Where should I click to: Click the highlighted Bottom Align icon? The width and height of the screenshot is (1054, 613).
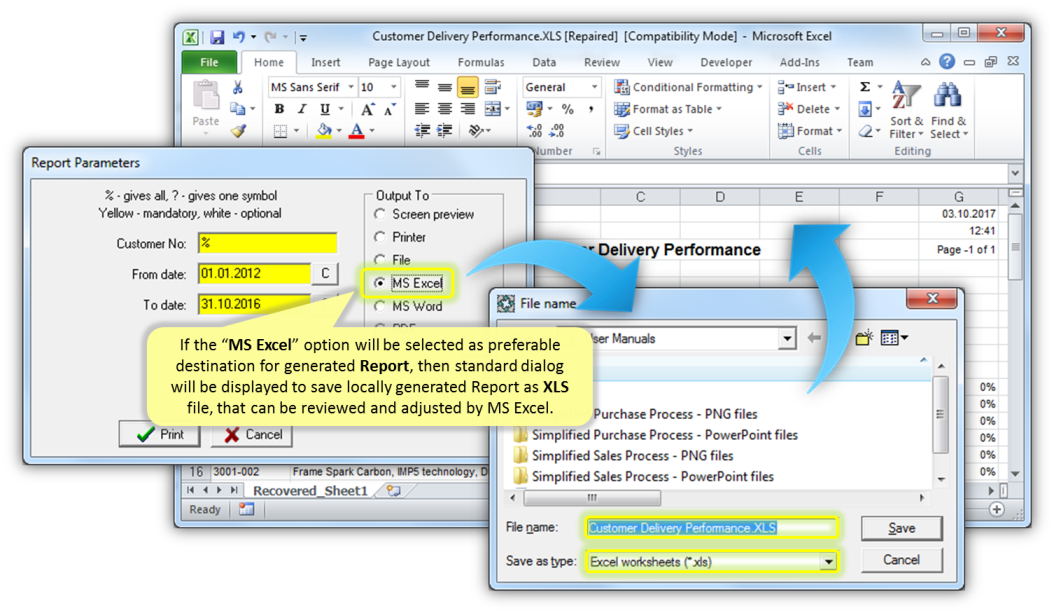pyautogui.click(x=467, y=87)
